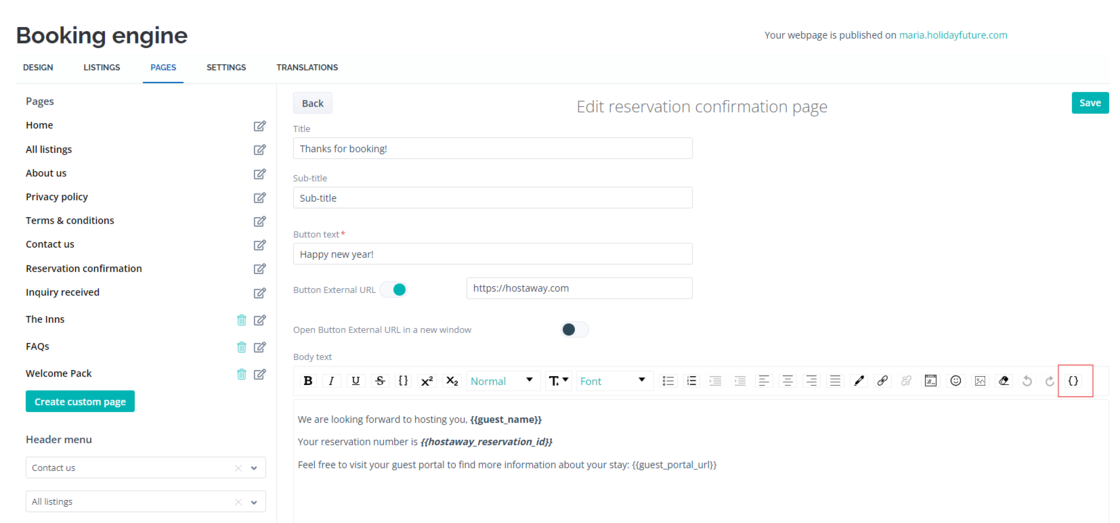Click the braces icon after the redo button
This screenshot has width=1120, height=523.
pyautogui.click(x=1073, y=381)
